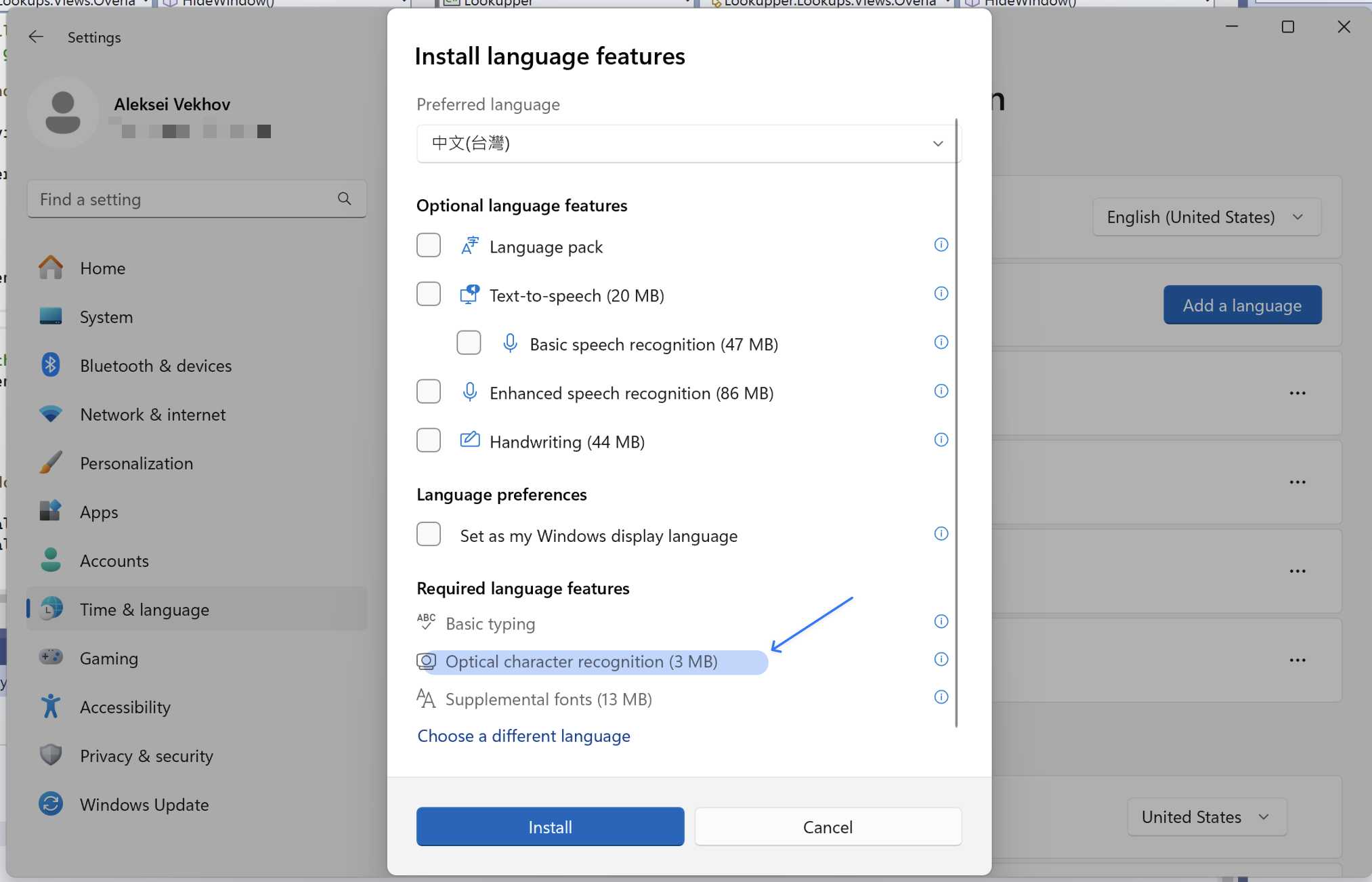Open the second language row's more options menu
The width and height of the screenshot is (1372, 882).
[x=1297, y=482]
